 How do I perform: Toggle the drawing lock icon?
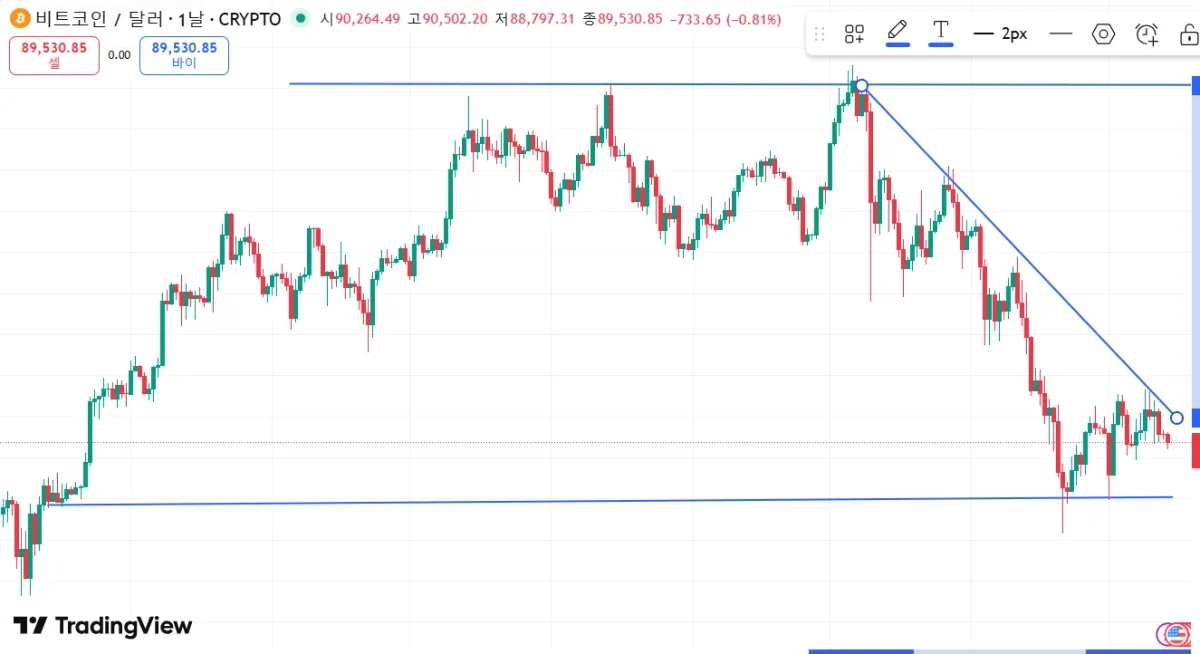[1187, 34]
